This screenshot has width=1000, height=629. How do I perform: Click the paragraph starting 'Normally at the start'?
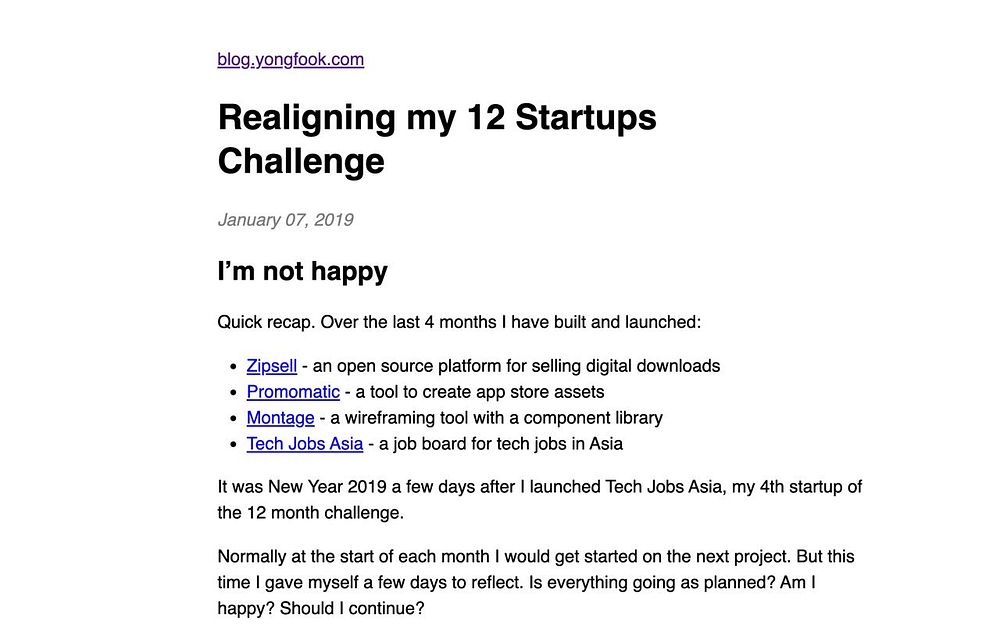coord(536,582)
